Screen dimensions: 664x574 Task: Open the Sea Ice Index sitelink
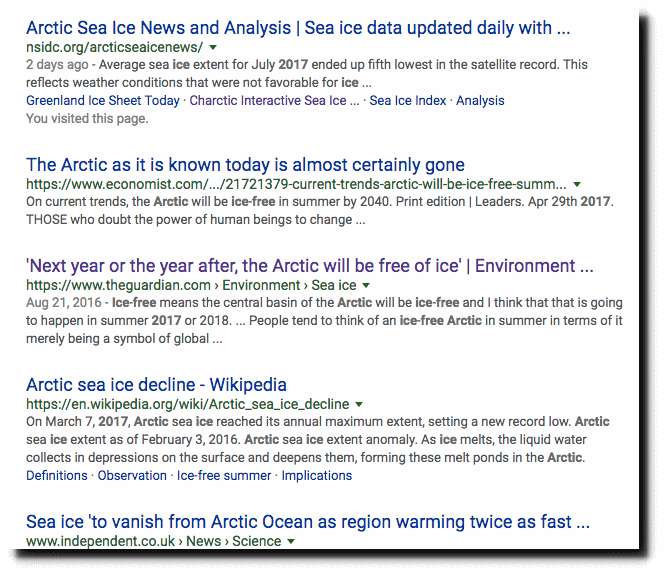(408, 100)
